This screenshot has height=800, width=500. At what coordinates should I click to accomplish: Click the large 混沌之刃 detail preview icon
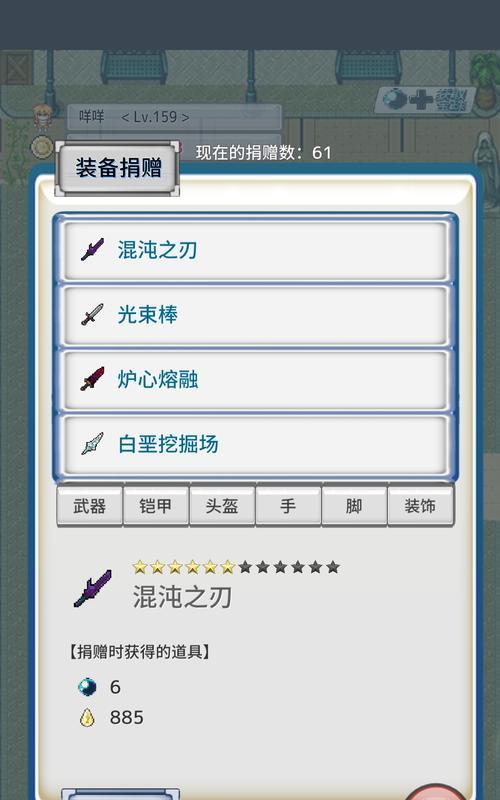click(x=93, y=588)
